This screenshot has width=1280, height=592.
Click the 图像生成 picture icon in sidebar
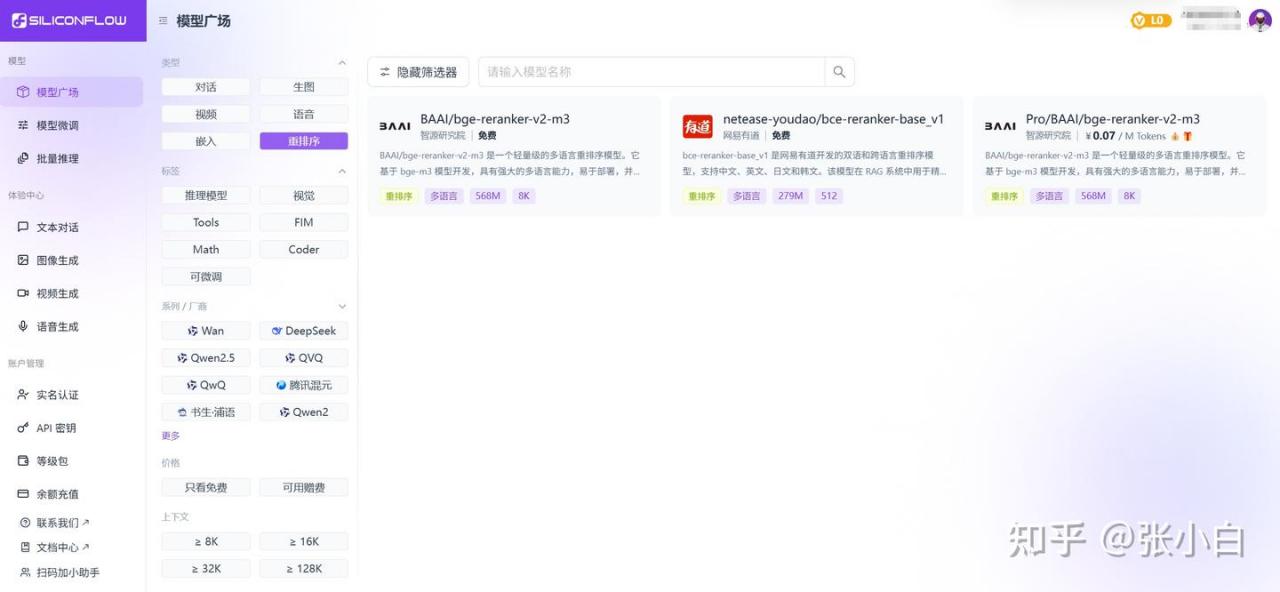point(23,260)
